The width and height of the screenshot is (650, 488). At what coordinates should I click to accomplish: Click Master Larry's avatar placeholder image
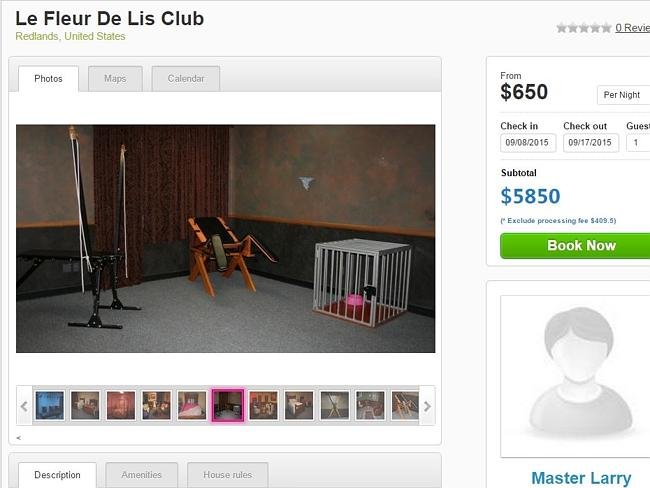coord(580,376)
